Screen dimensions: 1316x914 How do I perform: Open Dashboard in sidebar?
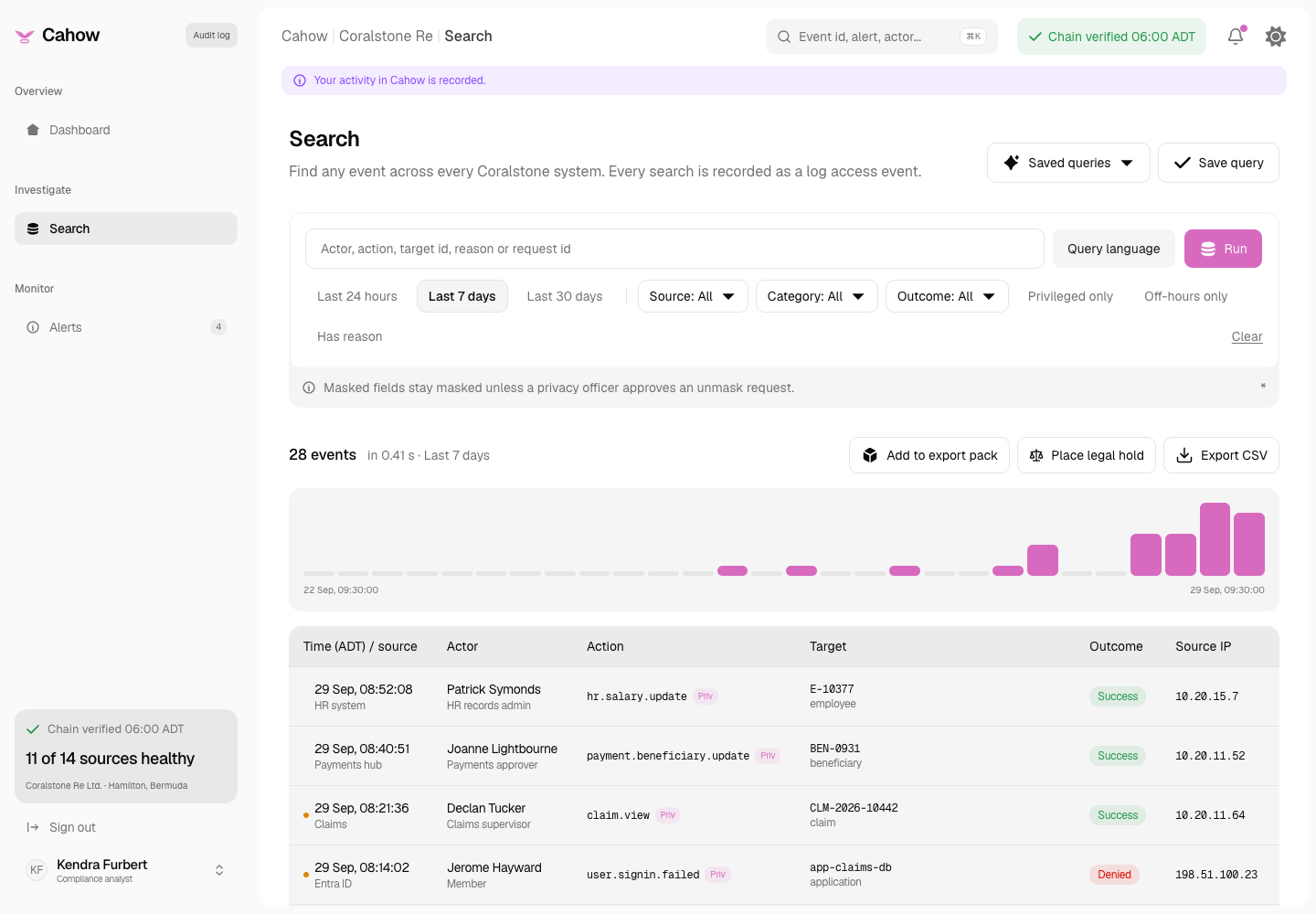(x=126, y=130)
